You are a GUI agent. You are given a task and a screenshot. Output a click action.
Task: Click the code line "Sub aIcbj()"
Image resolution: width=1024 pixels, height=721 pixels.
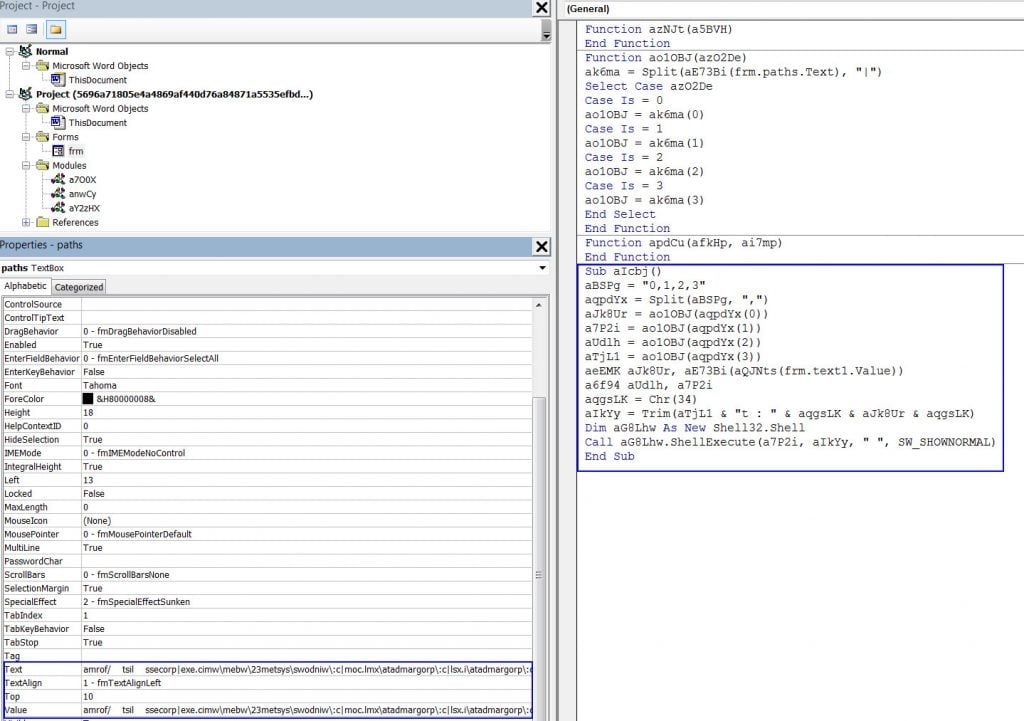click(x=623, y=272)
